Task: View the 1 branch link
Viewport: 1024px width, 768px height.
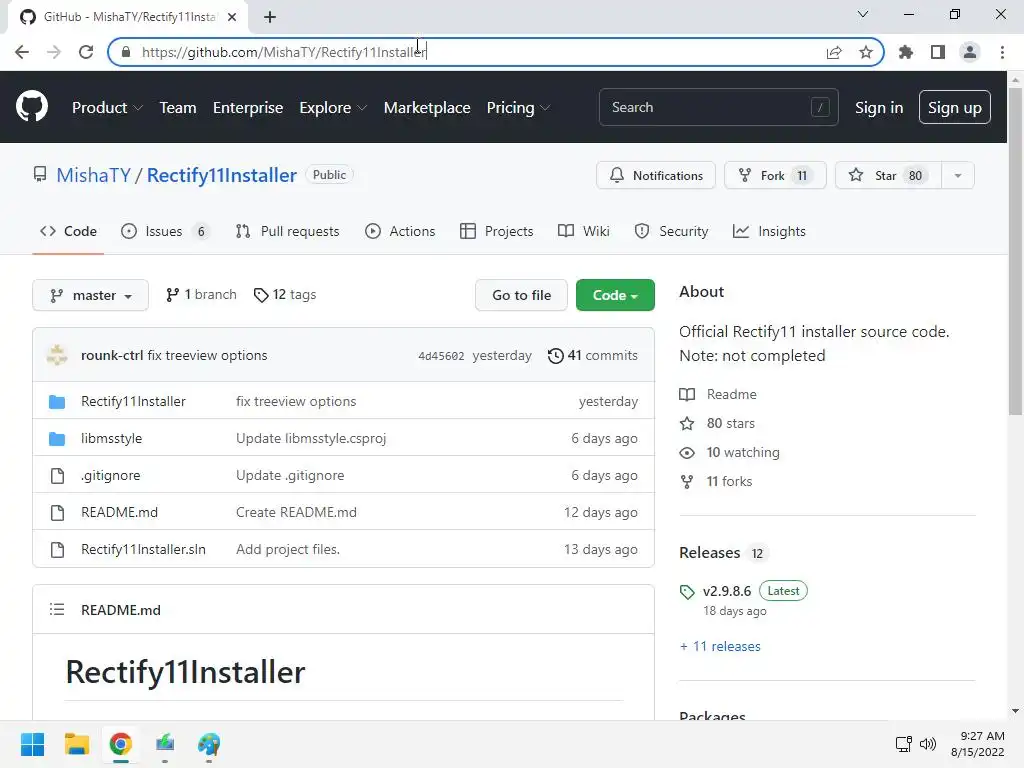Action: pos(201,295)
